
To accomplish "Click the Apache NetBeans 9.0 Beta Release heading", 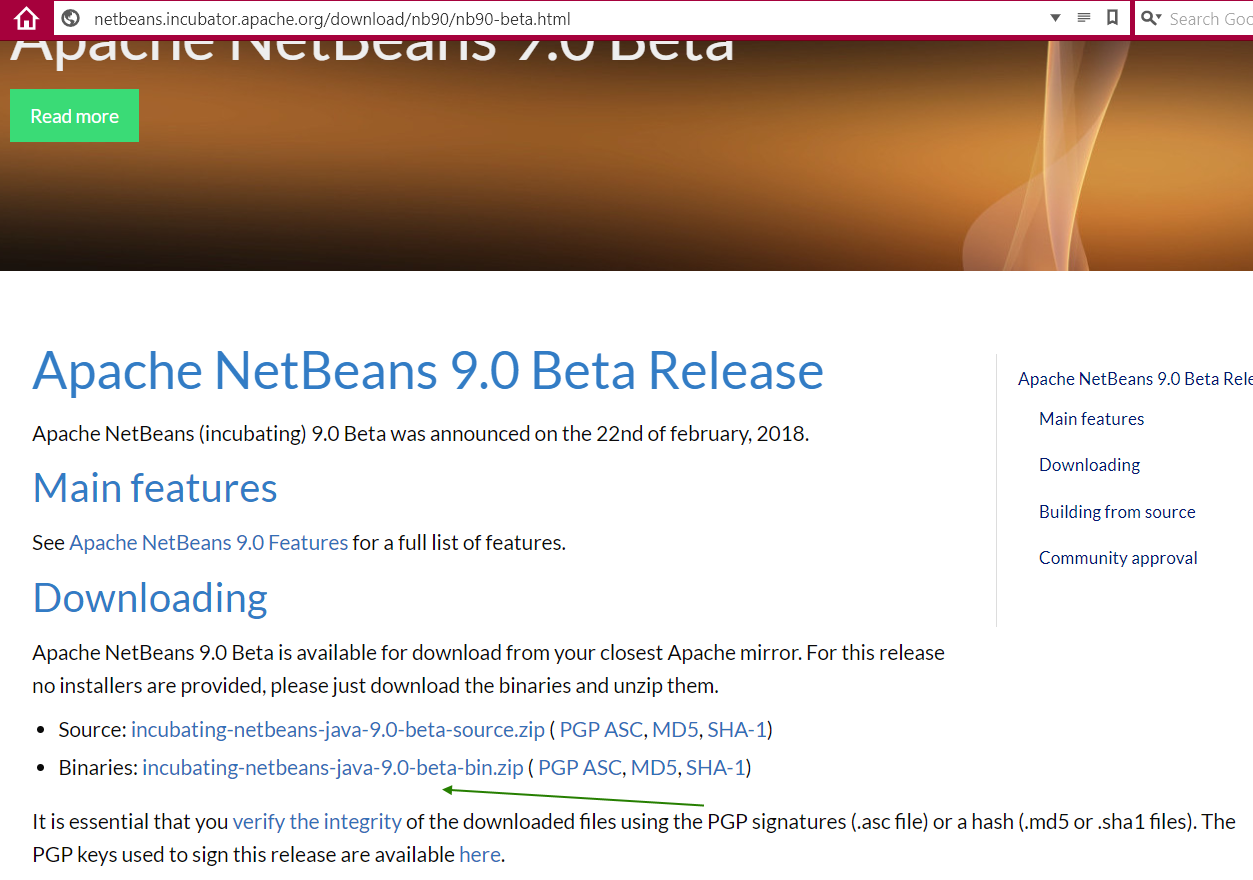I will pyautogui.click(x=428, y=370).
